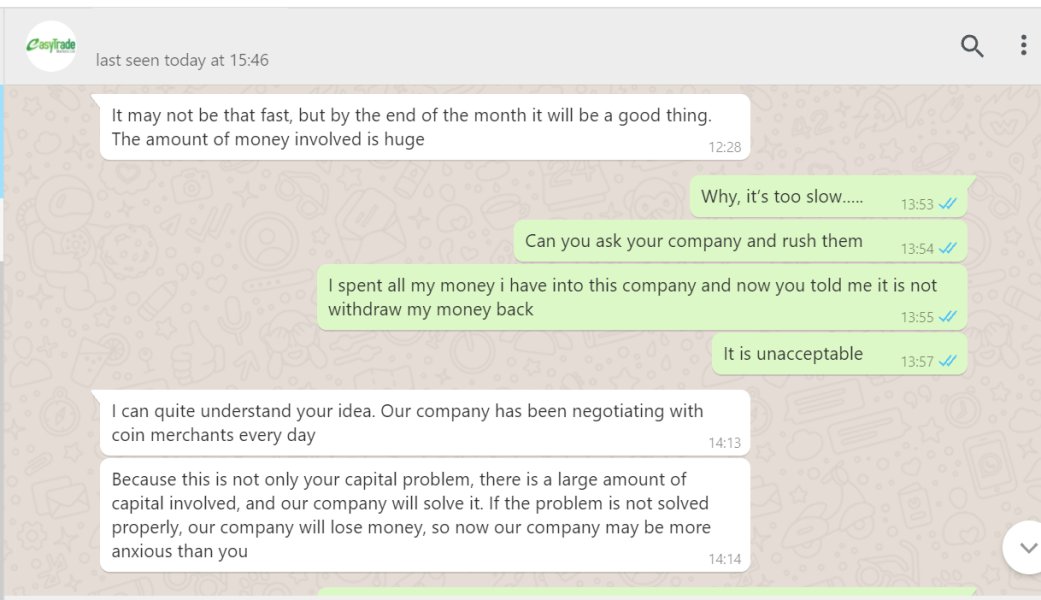Select the 'I can quite understand your idea' message
The image size is (1041, 600).
pos(425,423)
